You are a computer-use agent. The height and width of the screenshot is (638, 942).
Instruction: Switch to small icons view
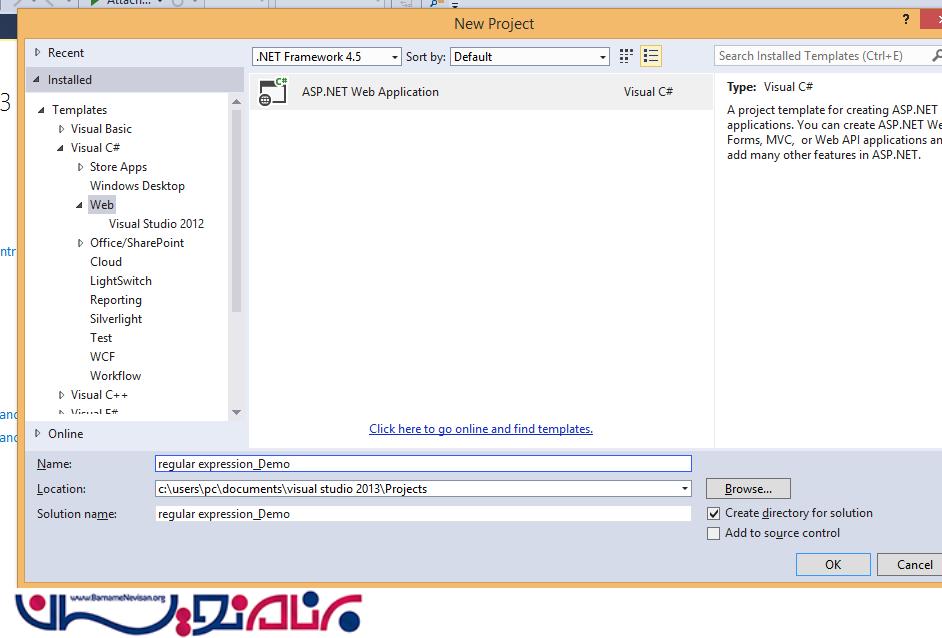pos(627,57)
